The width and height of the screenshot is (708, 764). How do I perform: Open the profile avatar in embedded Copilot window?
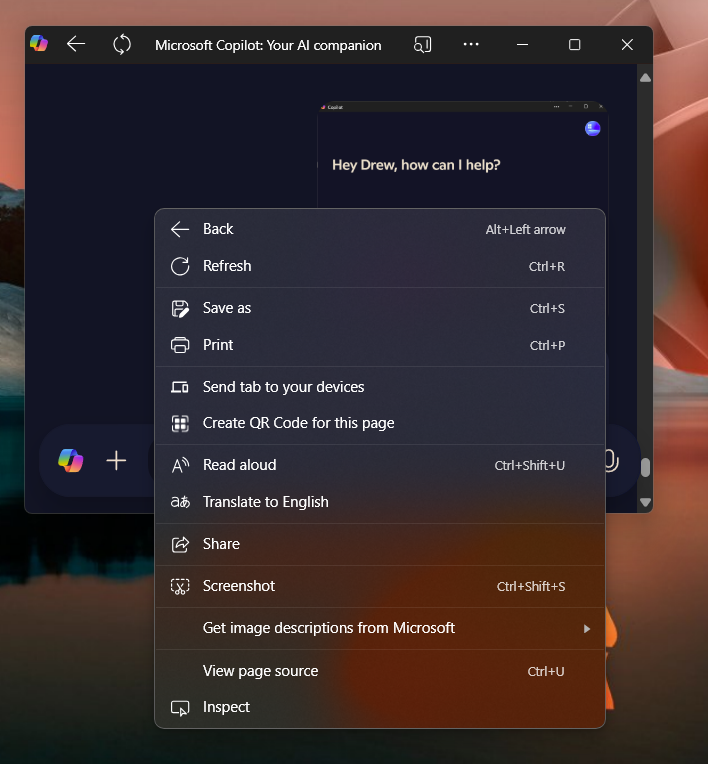click(593, 129)
